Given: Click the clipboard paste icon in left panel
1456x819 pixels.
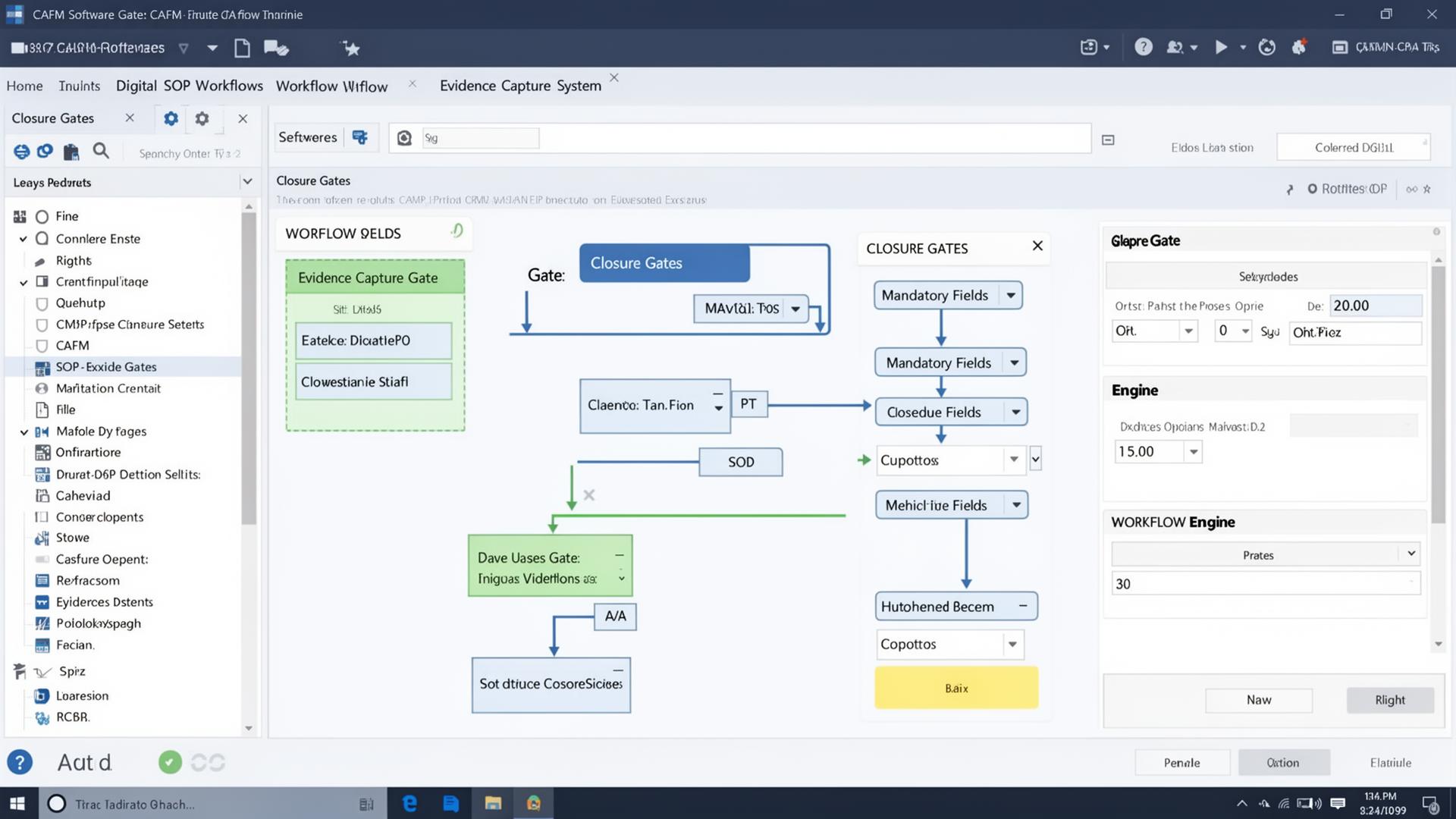Looking at the screenshot, I should 71,152.
